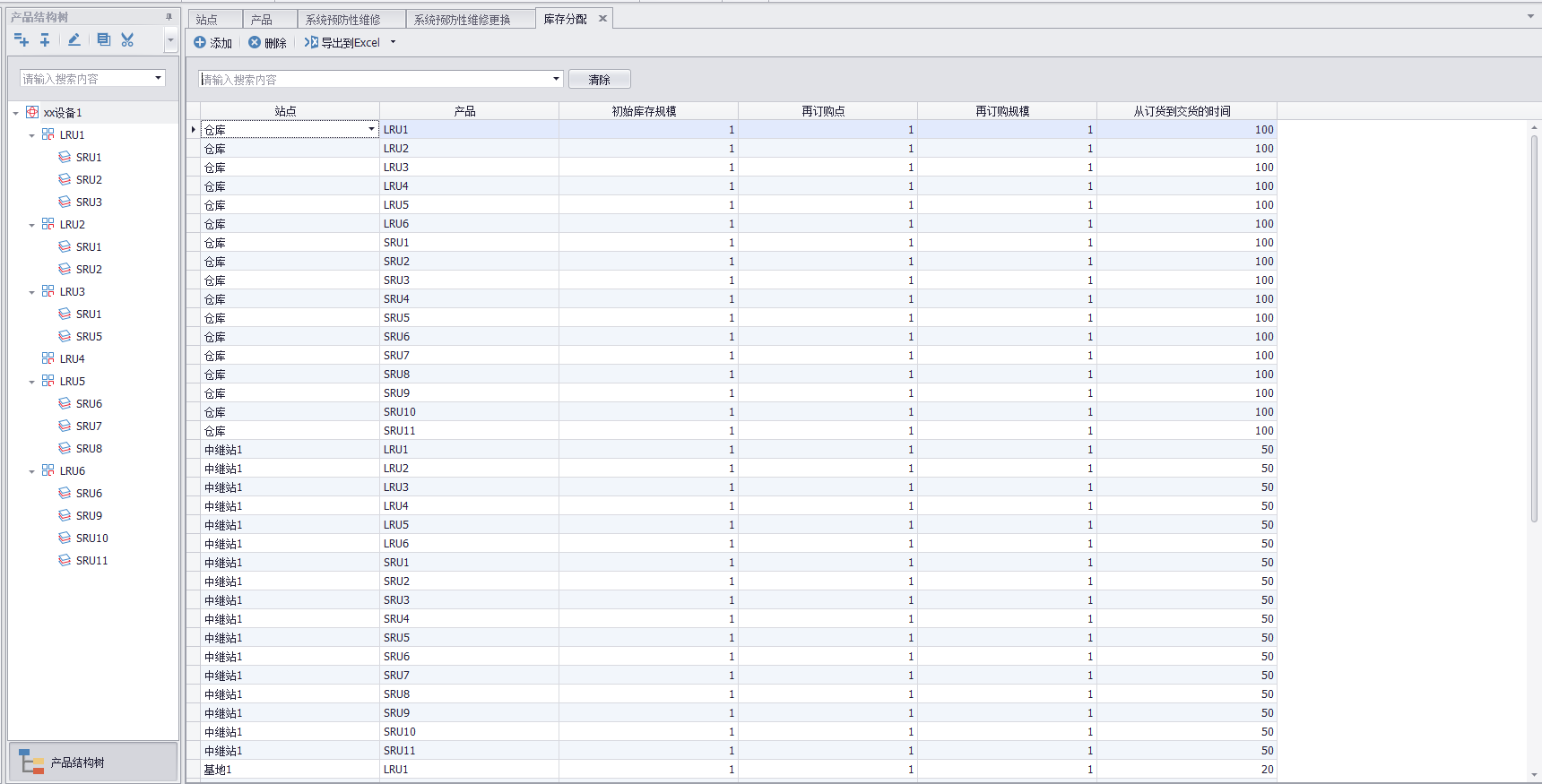Click the 添加 add button
The width and height of the screenshot is (1542, 784).
pyautogui.click(x=213, y=42)
